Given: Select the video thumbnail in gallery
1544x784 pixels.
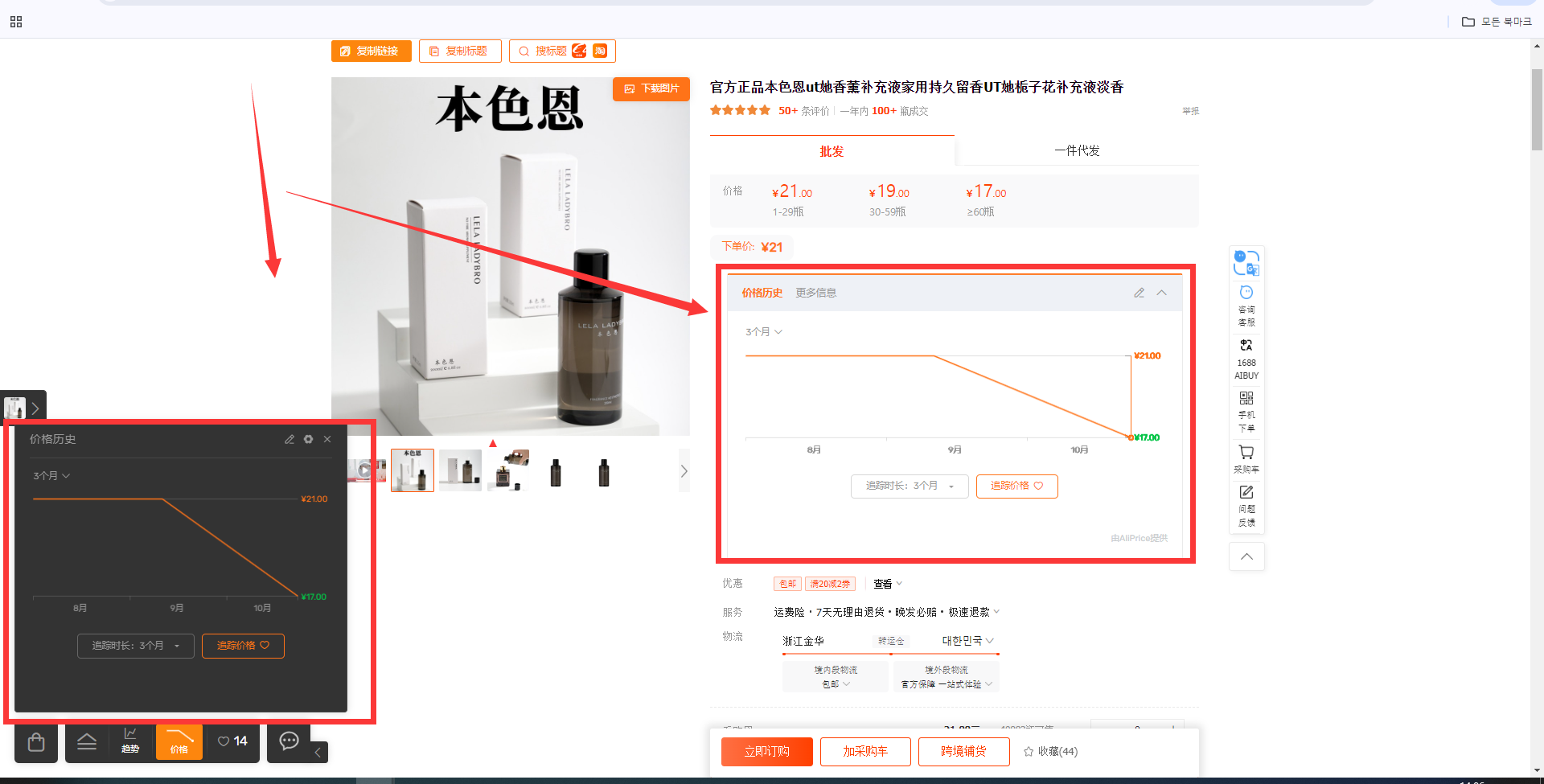Looking at the screenshot, I should 366,470.
